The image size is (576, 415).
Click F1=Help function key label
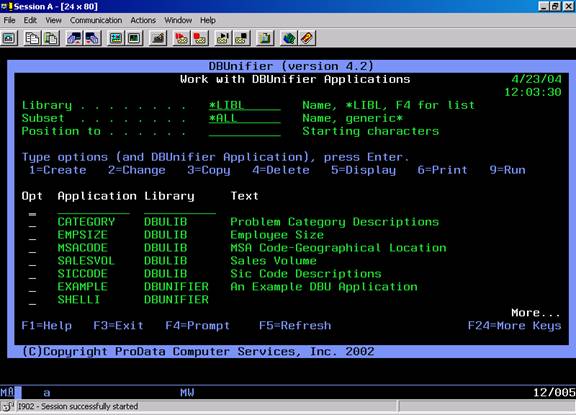pyautogui.click(x=47, y=326)
